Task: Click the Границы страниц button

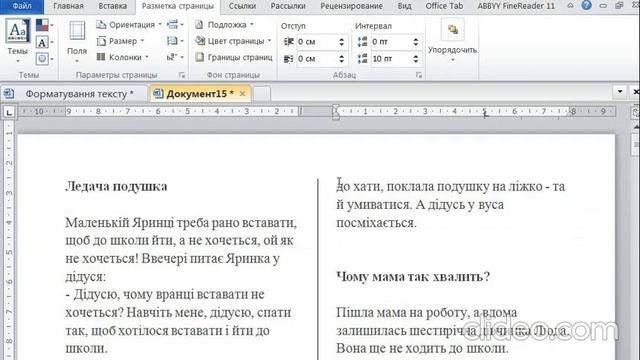Action: (x=234, y=58)
